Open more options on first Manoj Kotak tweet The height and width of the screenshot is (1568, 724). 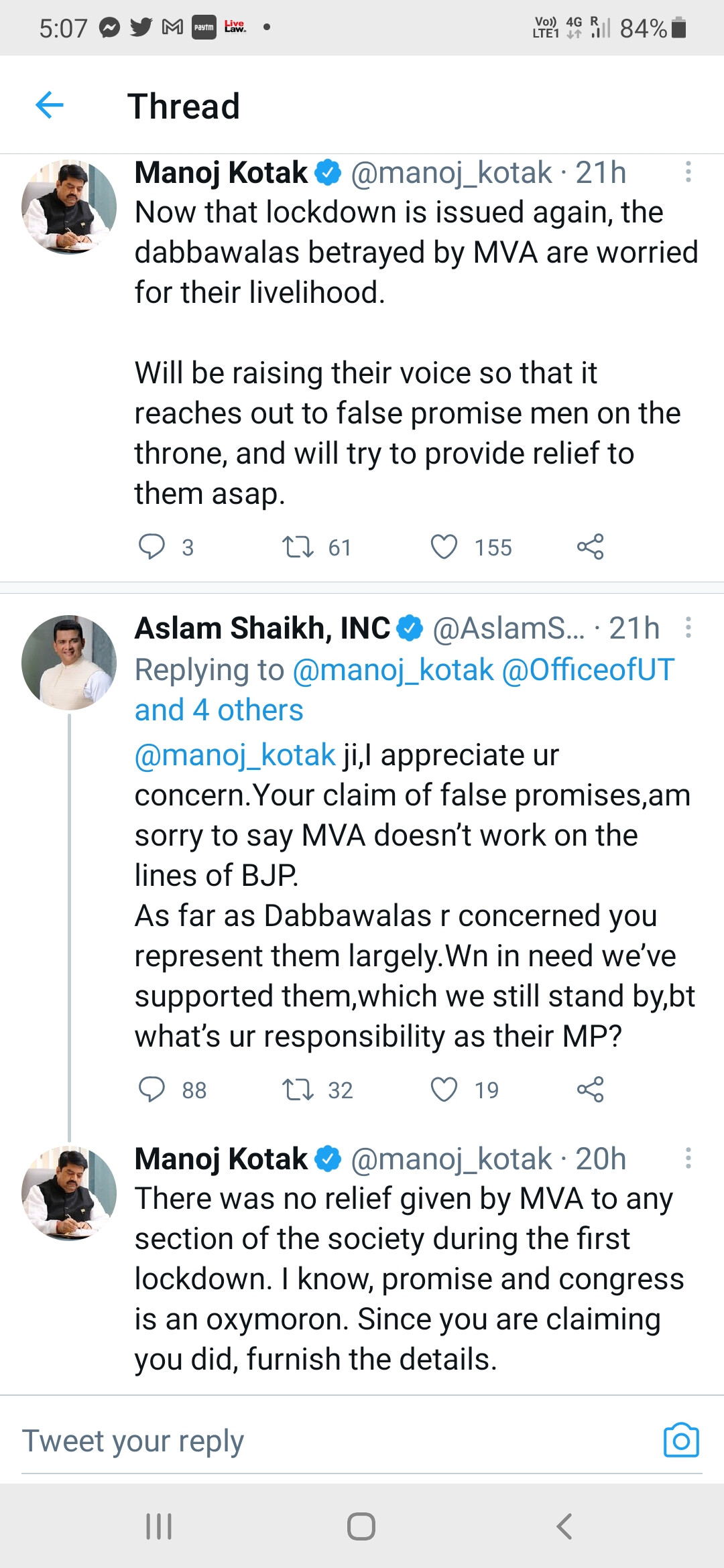pos(688,172)
